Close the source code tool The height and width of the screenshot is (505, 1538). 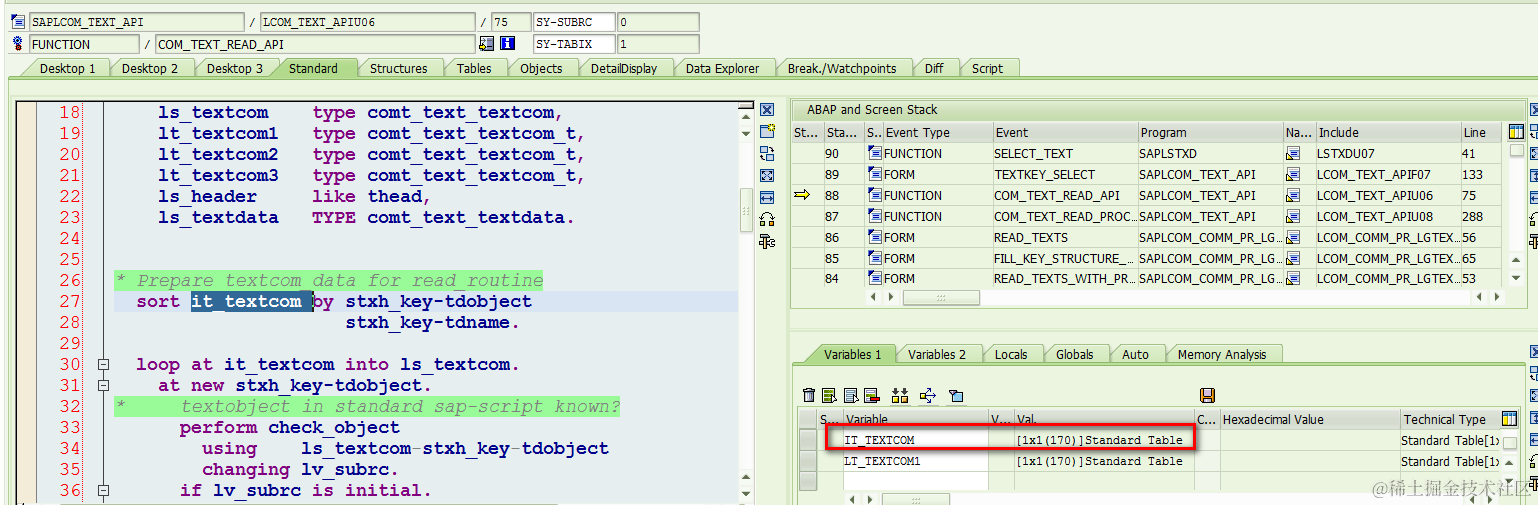point(767,110)
